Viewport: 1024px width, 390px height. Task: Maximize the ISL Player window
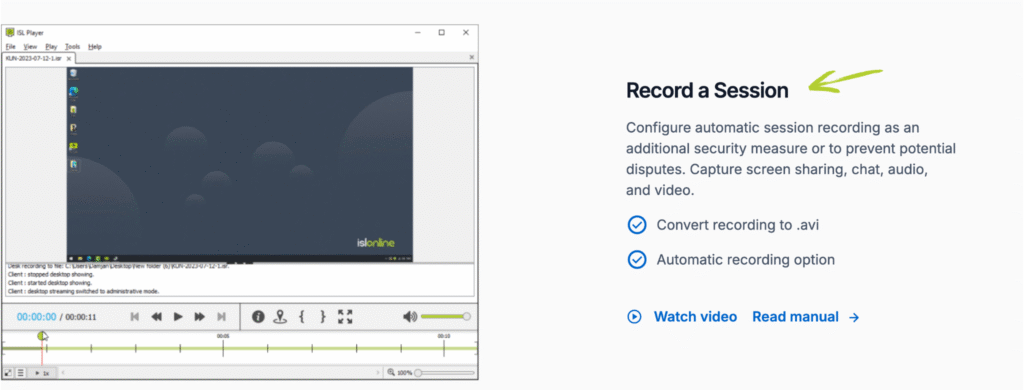point(442,33)
